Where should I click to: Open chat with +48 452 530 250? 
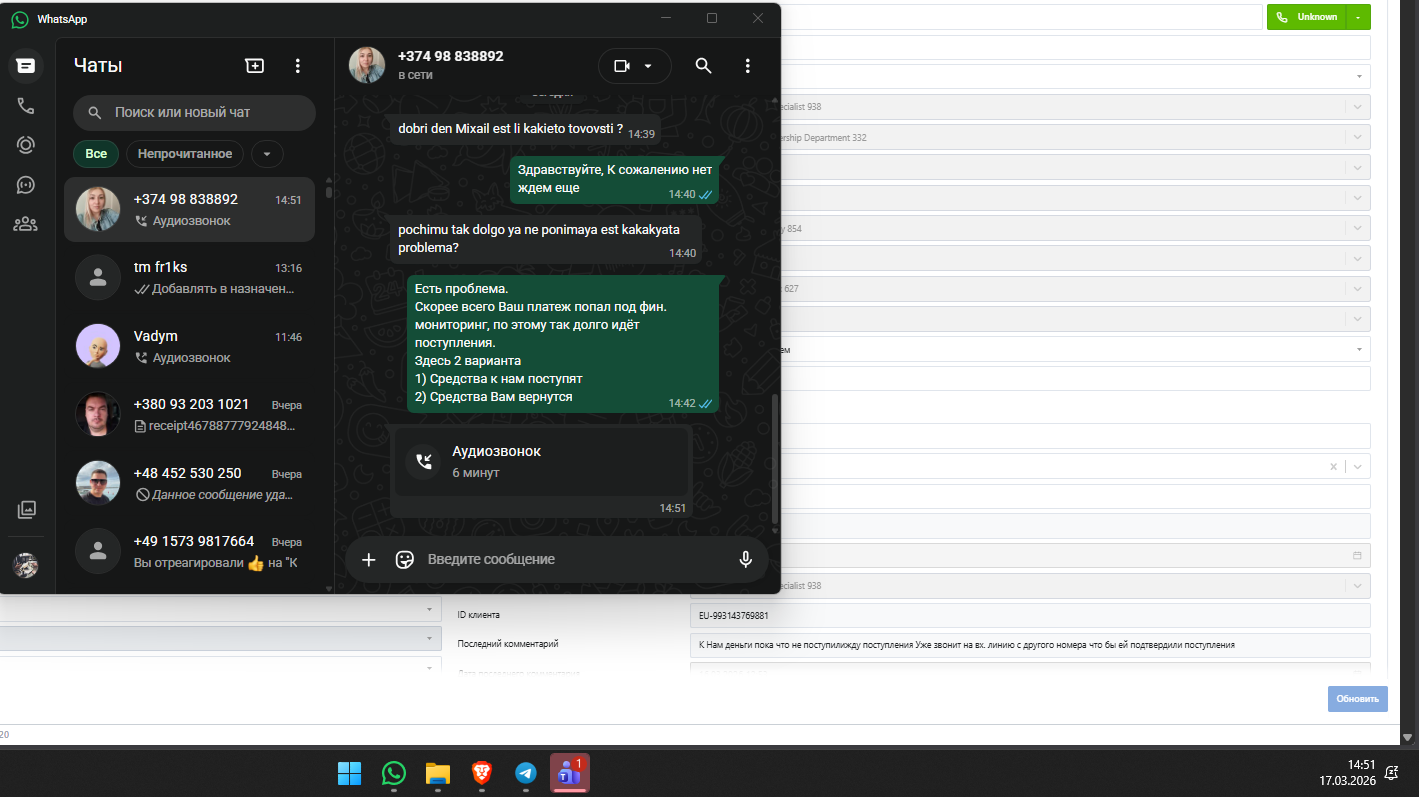189,482
